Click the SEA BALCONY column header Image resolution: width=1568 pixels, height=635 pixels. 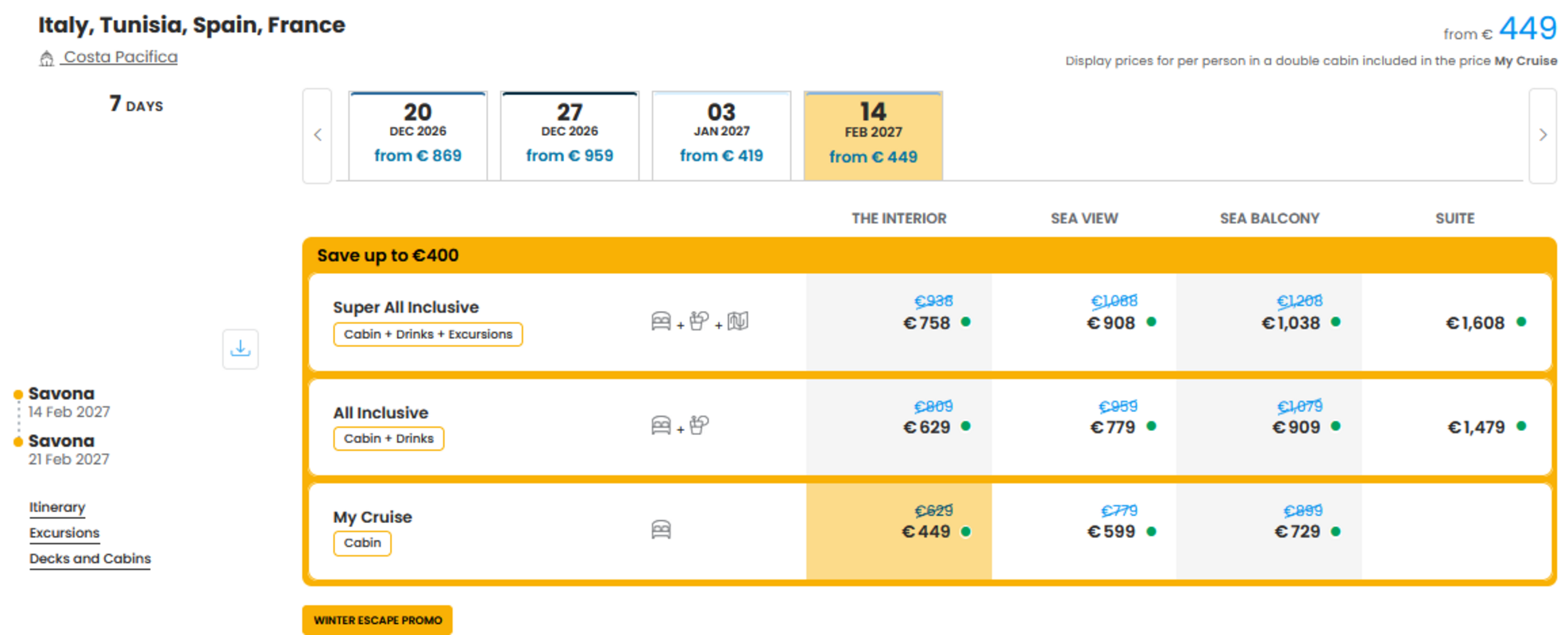[x=1269, y=218]
